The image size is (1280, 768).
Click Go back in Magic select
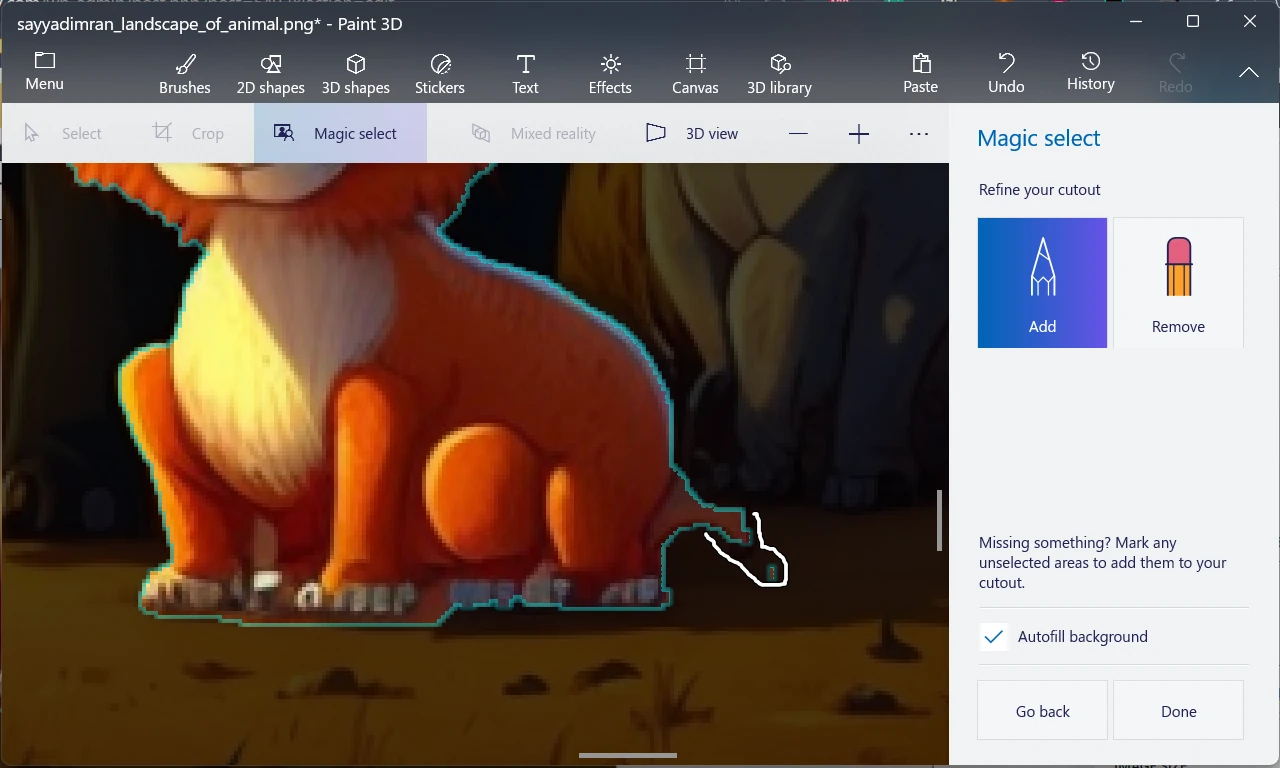1042,710
